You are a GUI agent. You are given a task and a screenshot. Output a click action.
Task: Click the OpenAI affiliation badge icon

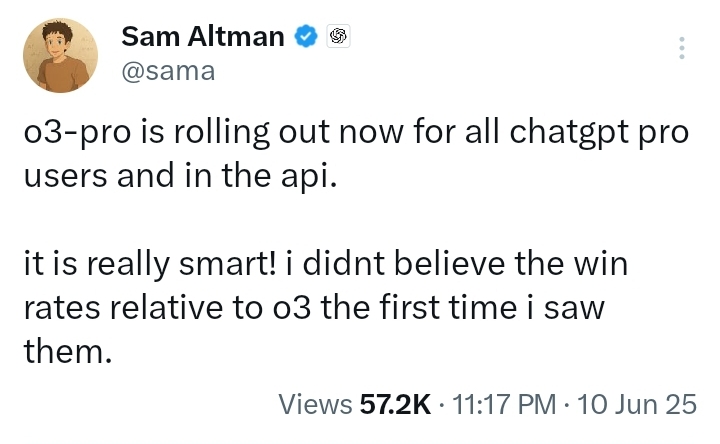(338, 37)
